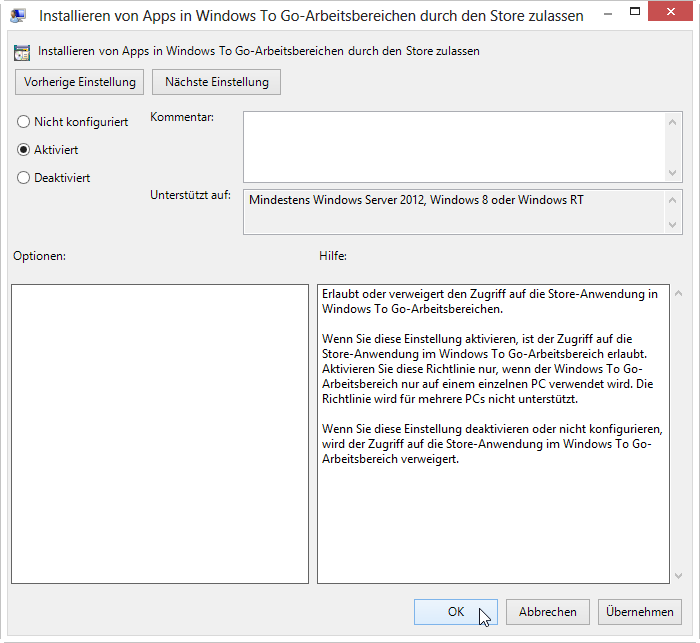Apply changes with Übernehmen
700x643 pixels.
tap(639, 612)
